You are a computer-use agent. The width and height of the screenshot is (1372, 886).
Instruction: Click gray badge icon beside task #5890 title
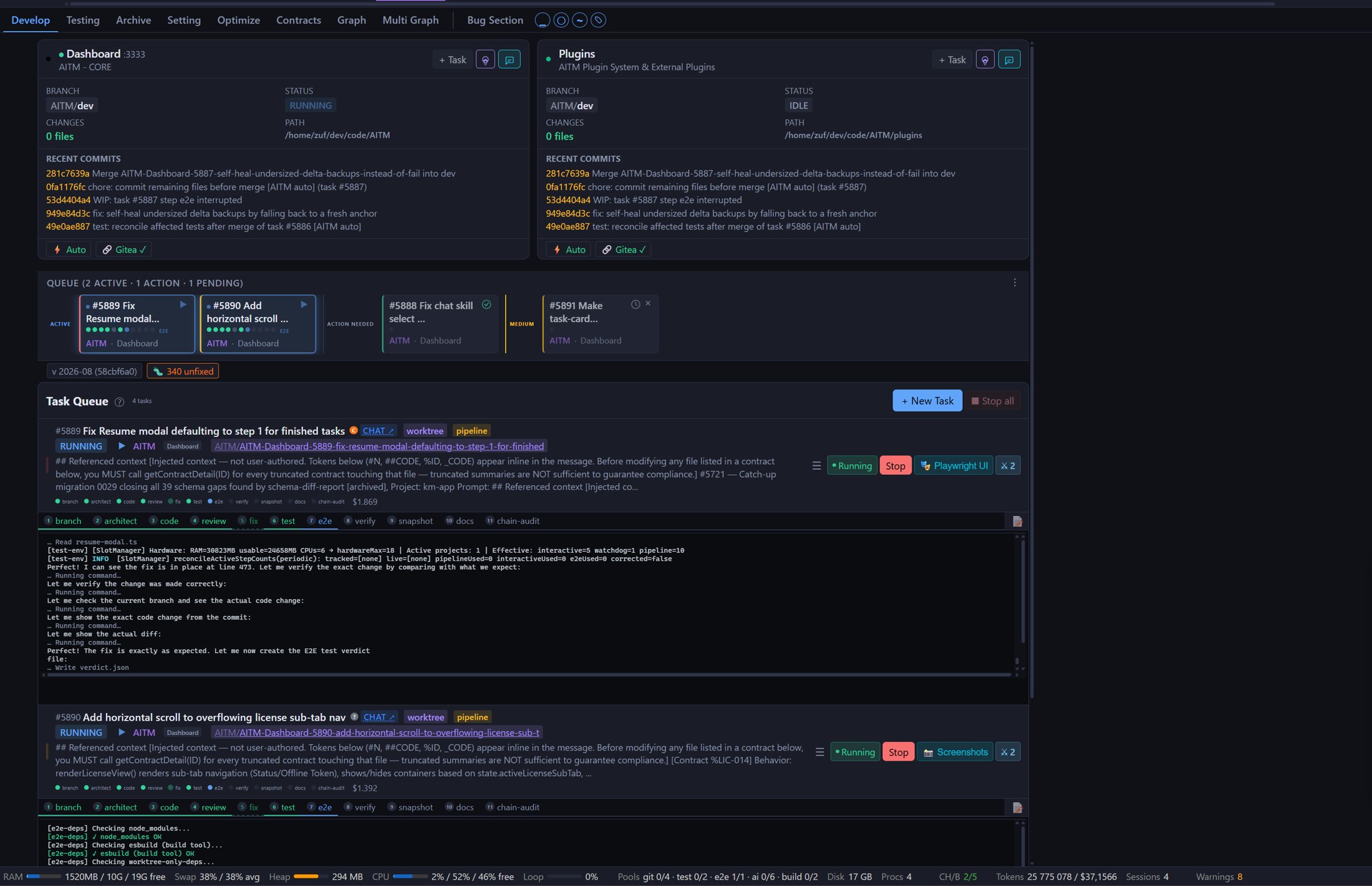(x=354, y=717)
